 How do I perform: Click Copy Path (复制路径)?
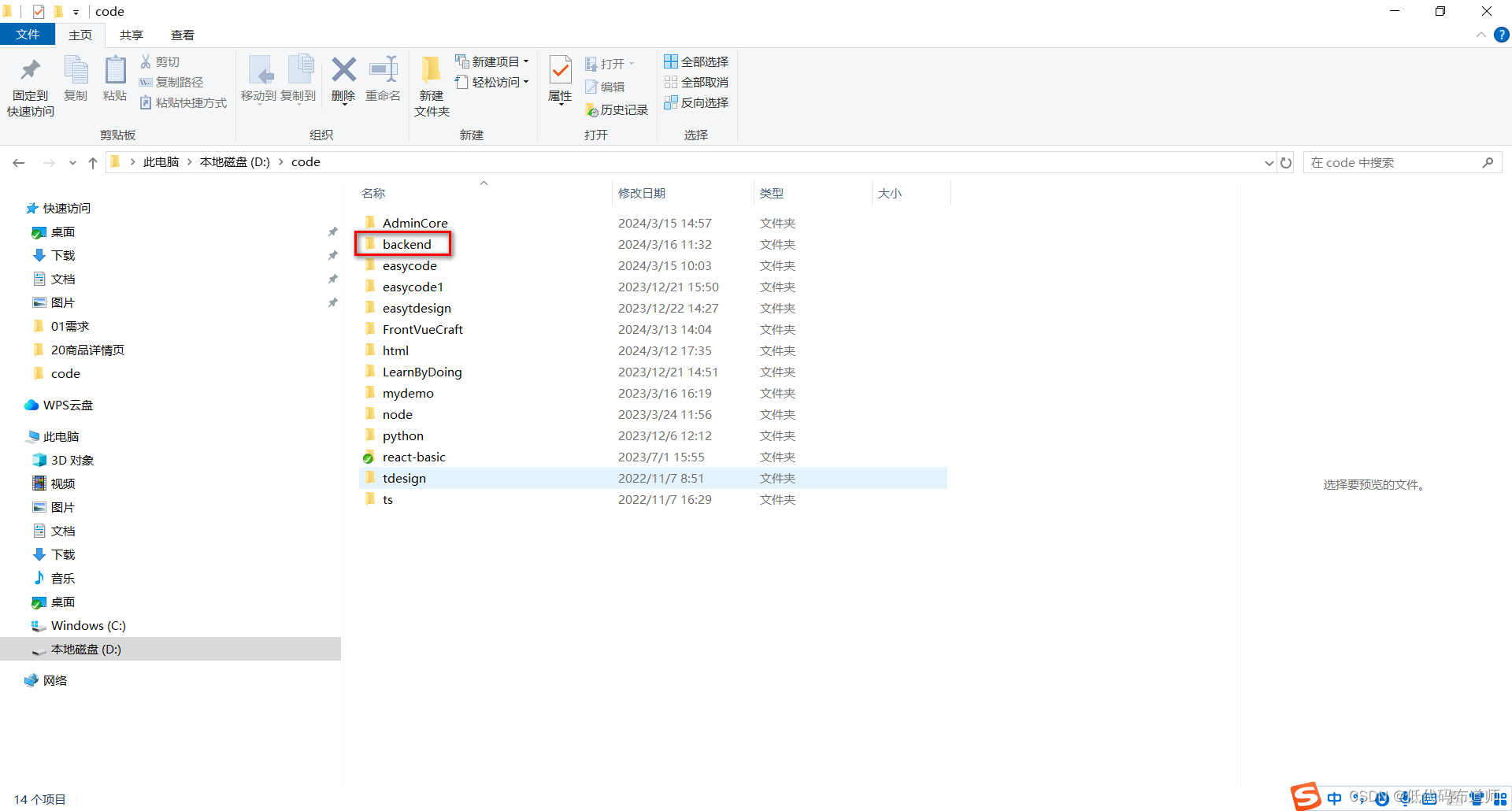(171, 82)
